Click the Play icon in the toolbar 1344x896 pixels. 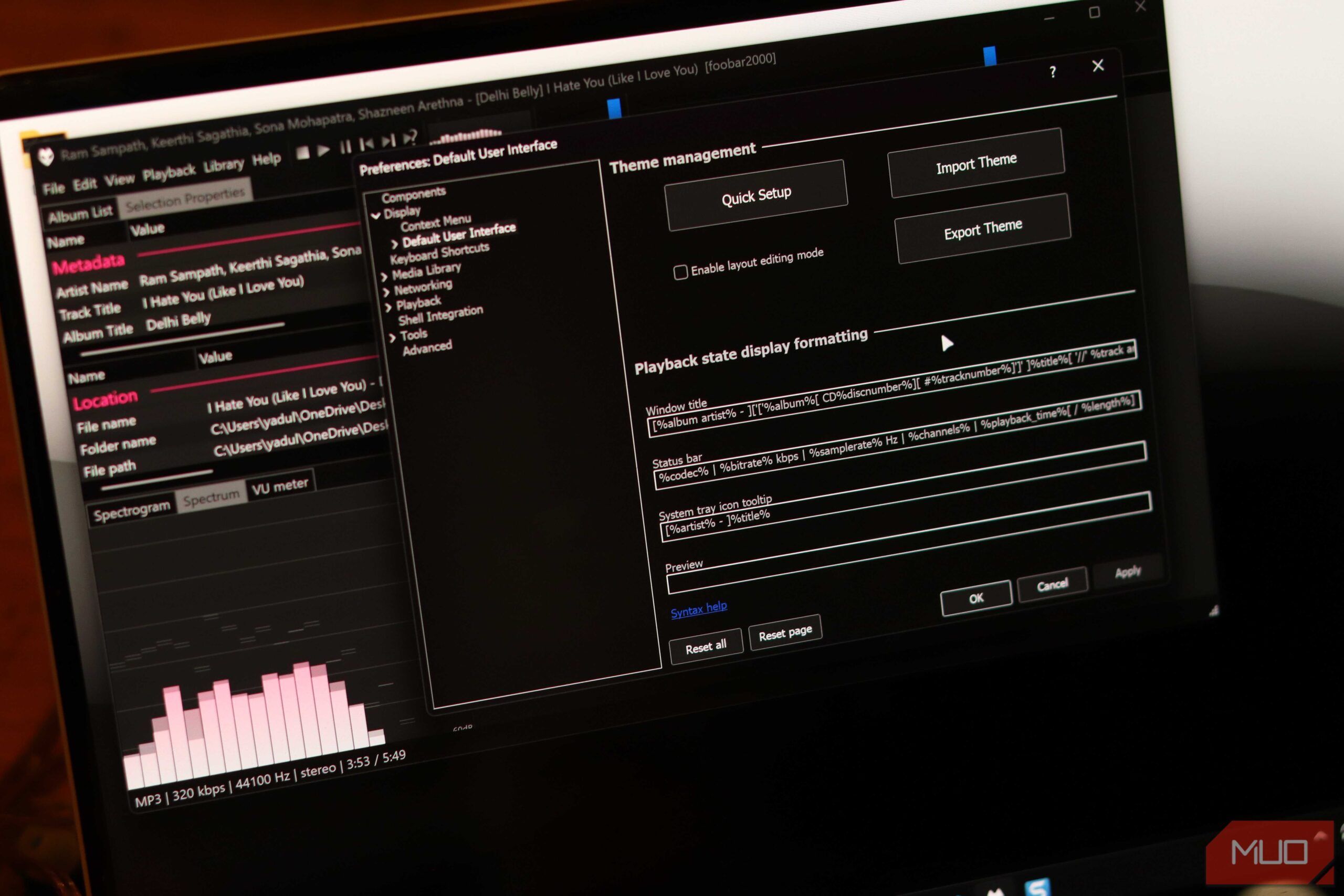pyautogui.click(x=323, y=150)
